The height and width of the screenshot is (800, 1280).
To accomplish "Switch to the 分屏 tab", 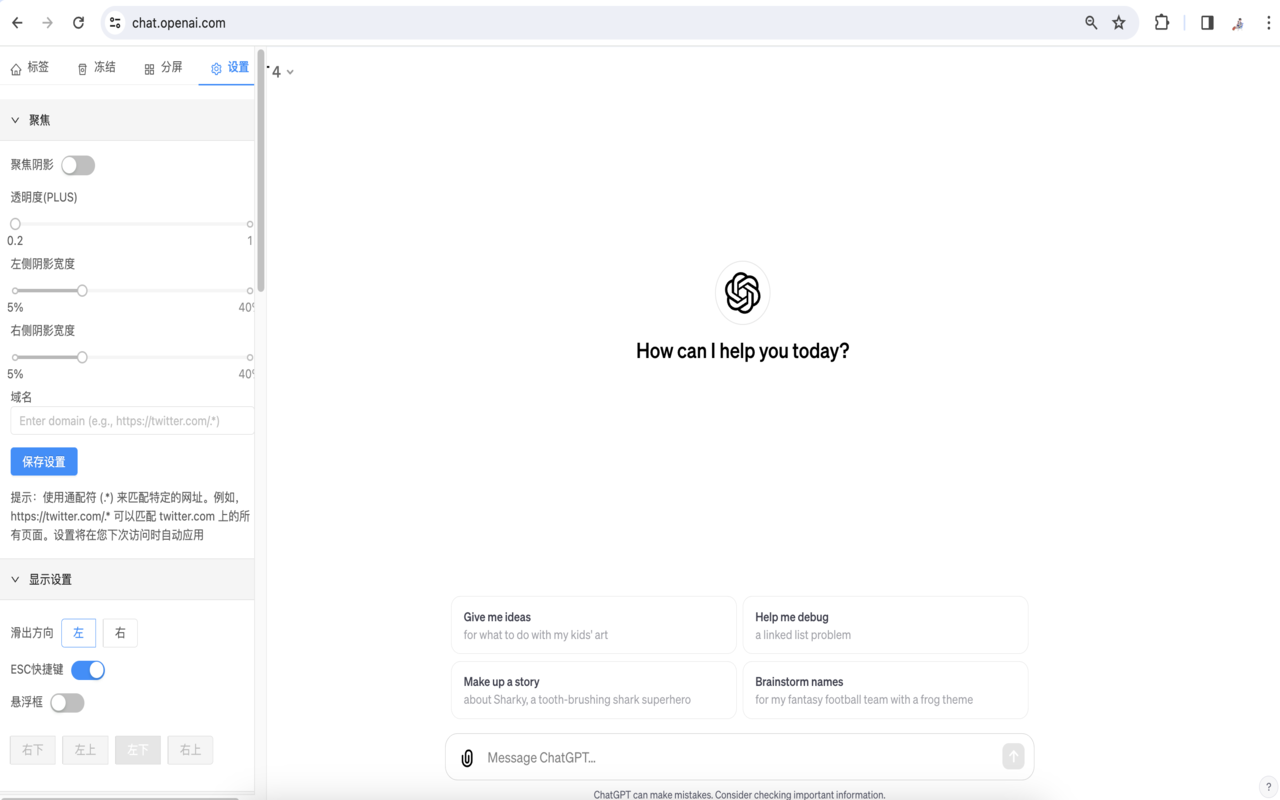I will point(163,67).
